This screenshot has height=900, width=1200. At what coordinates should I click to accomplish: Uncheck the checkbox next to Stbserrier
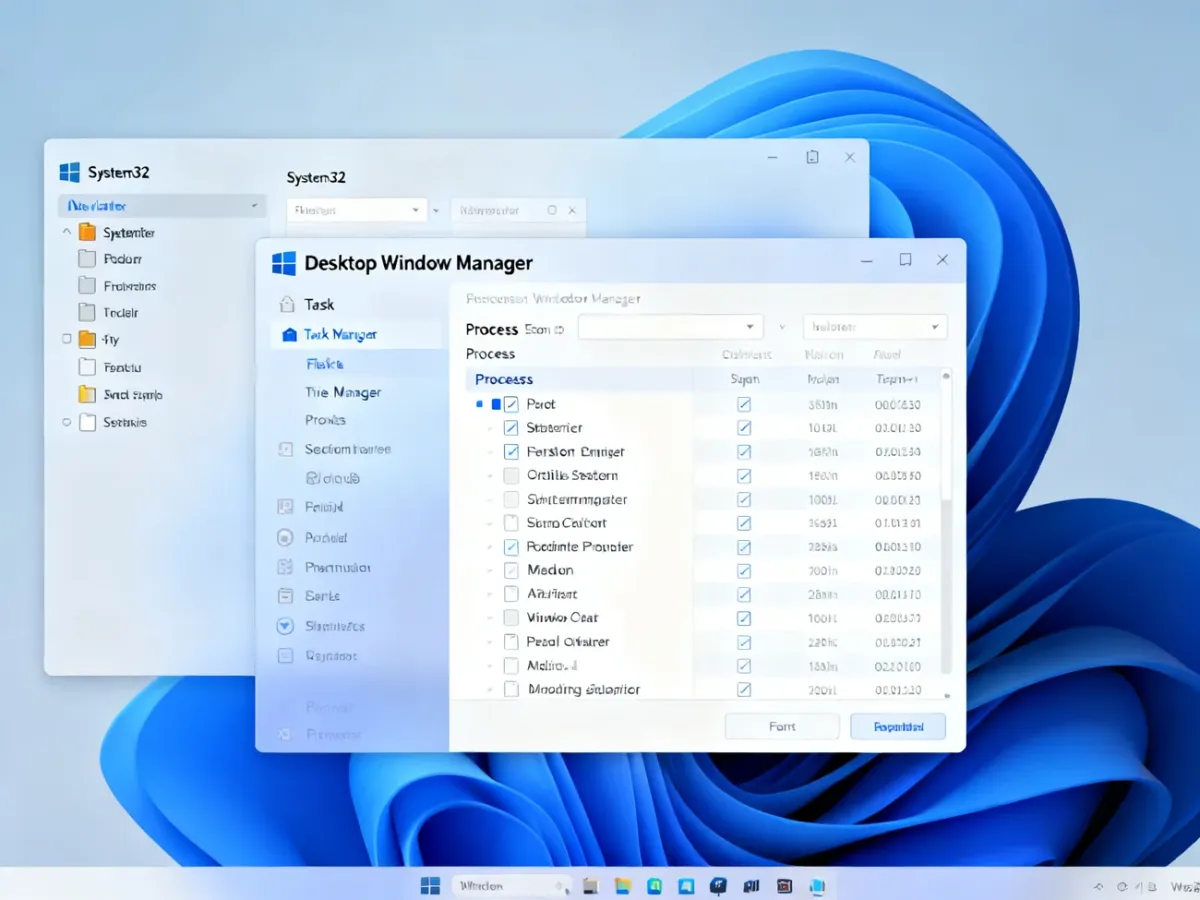(511, 428)
